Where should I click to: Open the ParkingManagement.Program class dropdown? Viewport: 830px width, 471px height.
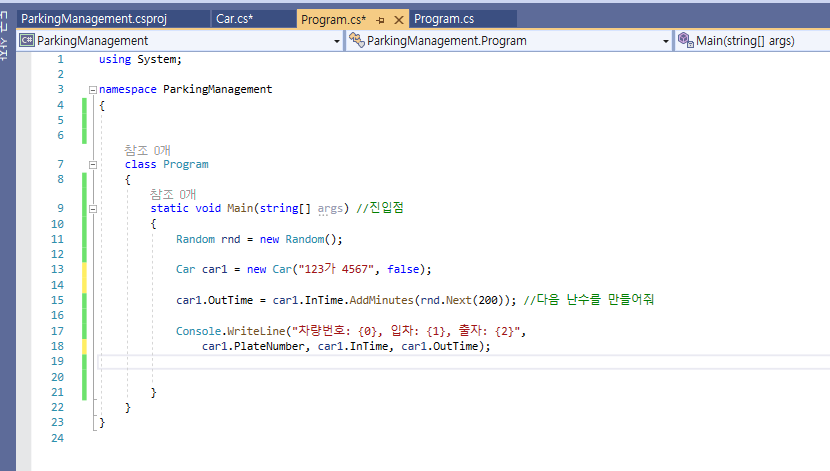tap(666, 41)
